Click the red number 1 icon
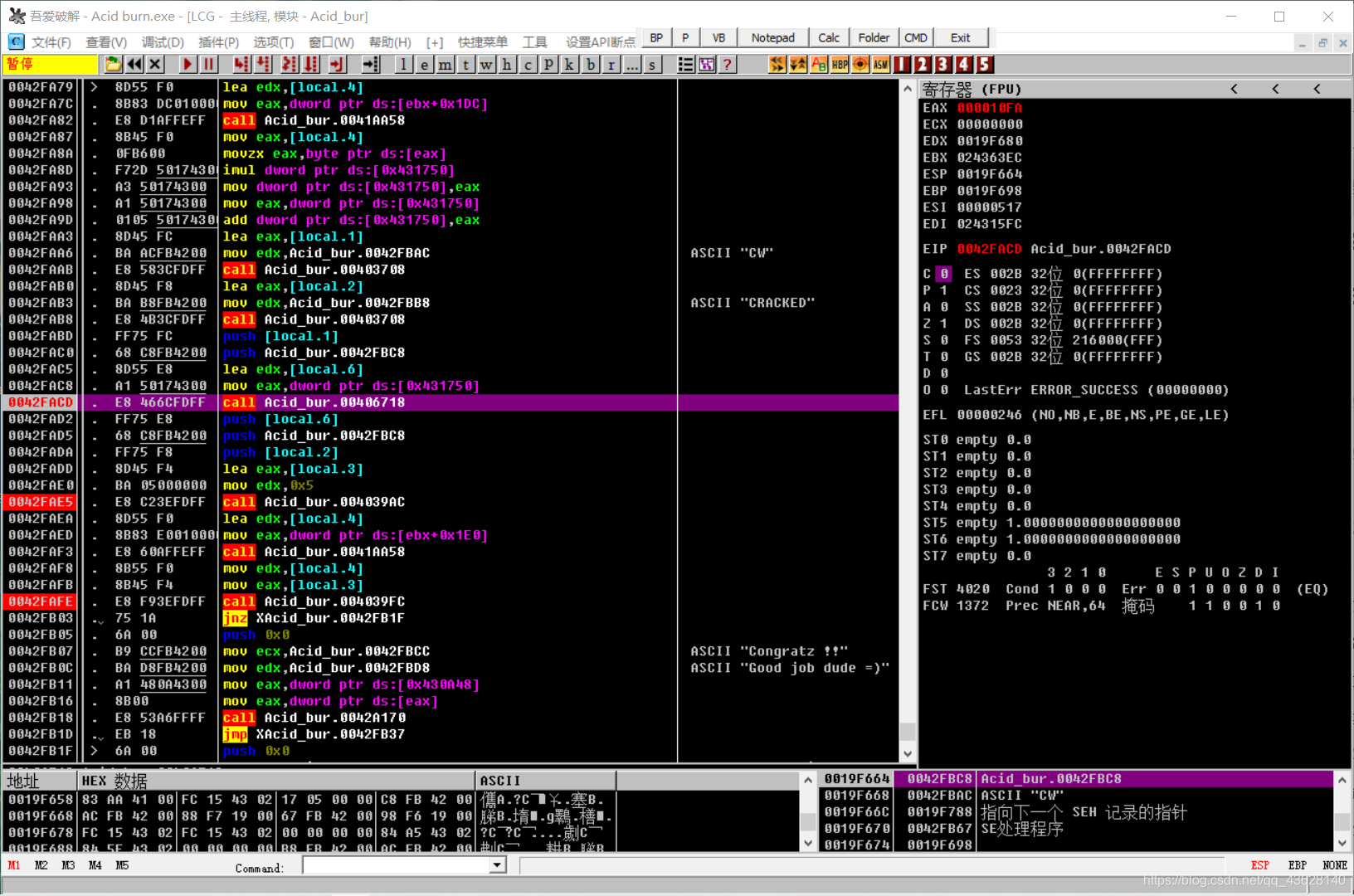The image size is (1354, 896). [x=902, y=64]
